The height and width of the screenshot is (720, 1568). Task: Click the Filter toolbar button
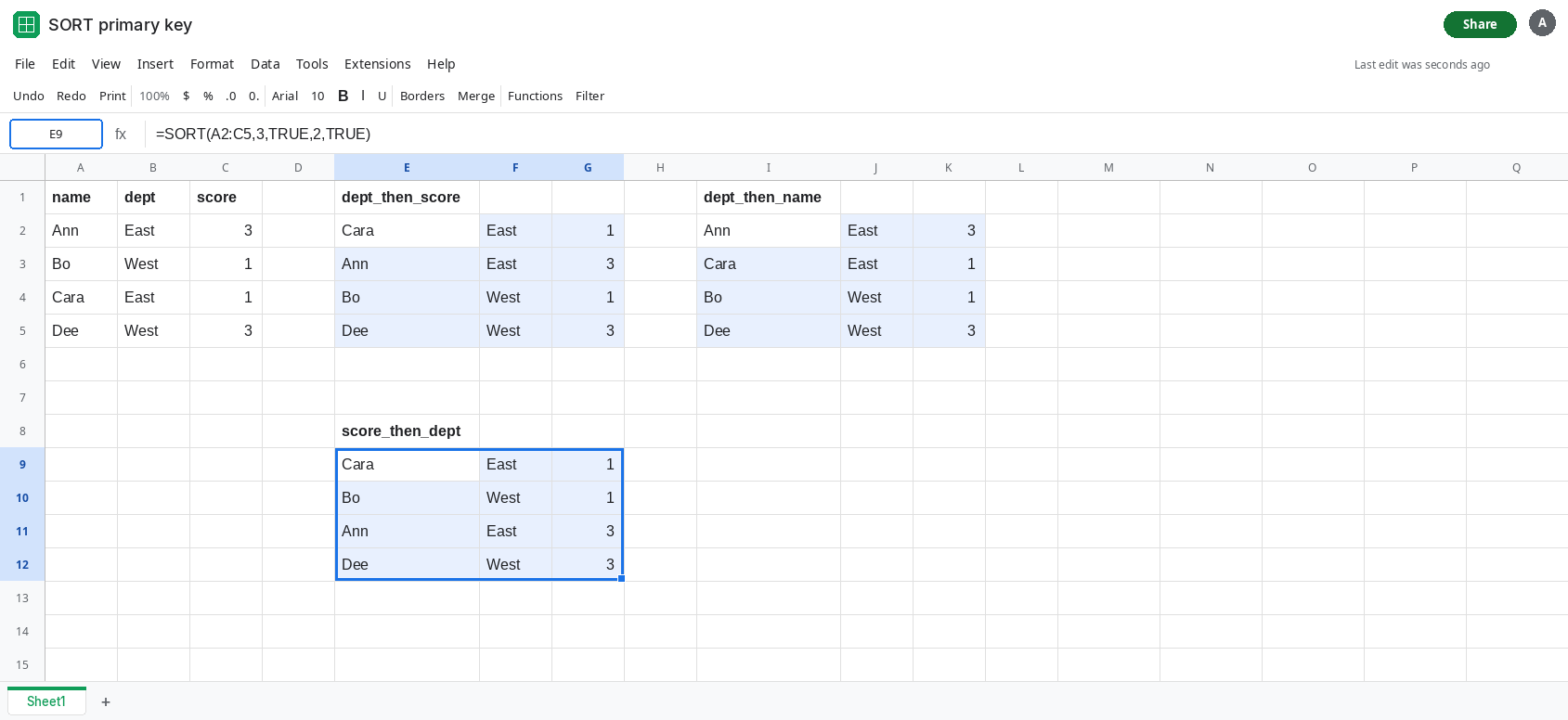tap(590, 96)
